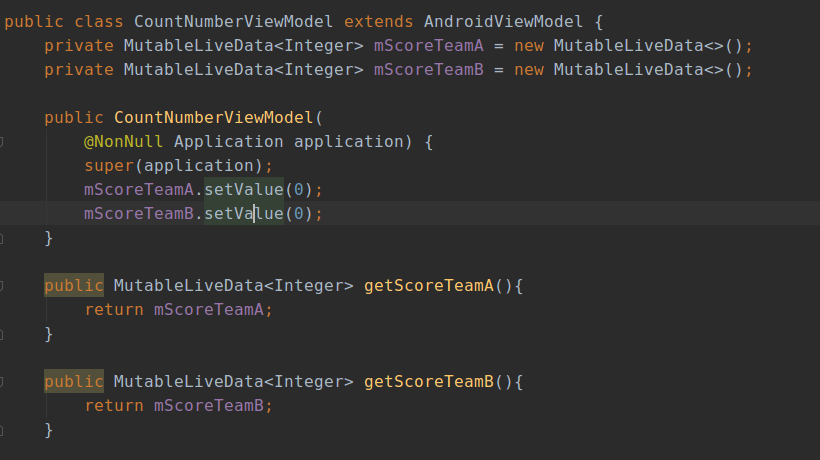Click 'mScoreTeamB' in its private field declaration
This screenshot has width=820, height=460.
pos(429,70)
